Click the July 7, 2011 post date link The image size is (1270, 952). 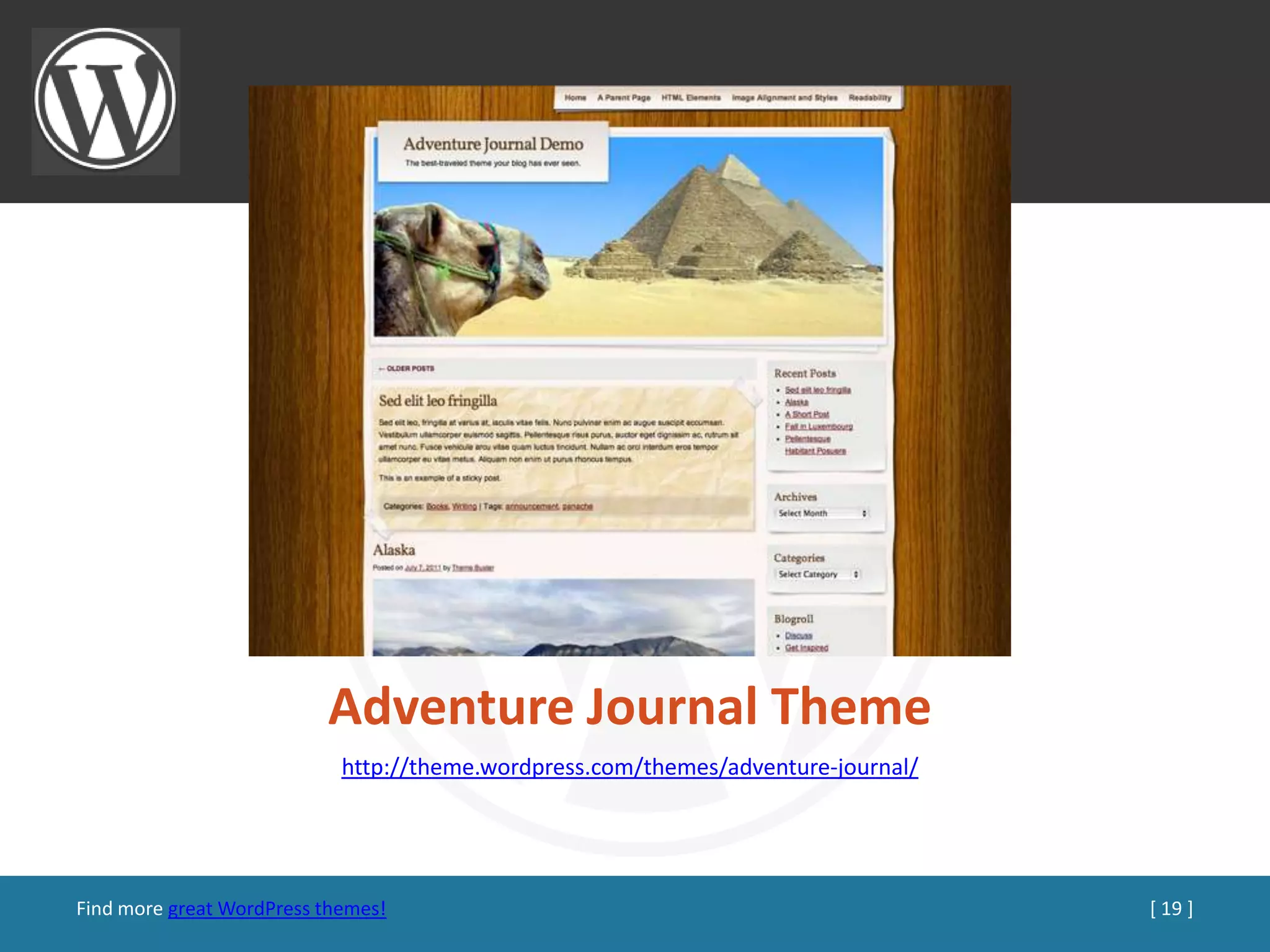tap(423, 568)
